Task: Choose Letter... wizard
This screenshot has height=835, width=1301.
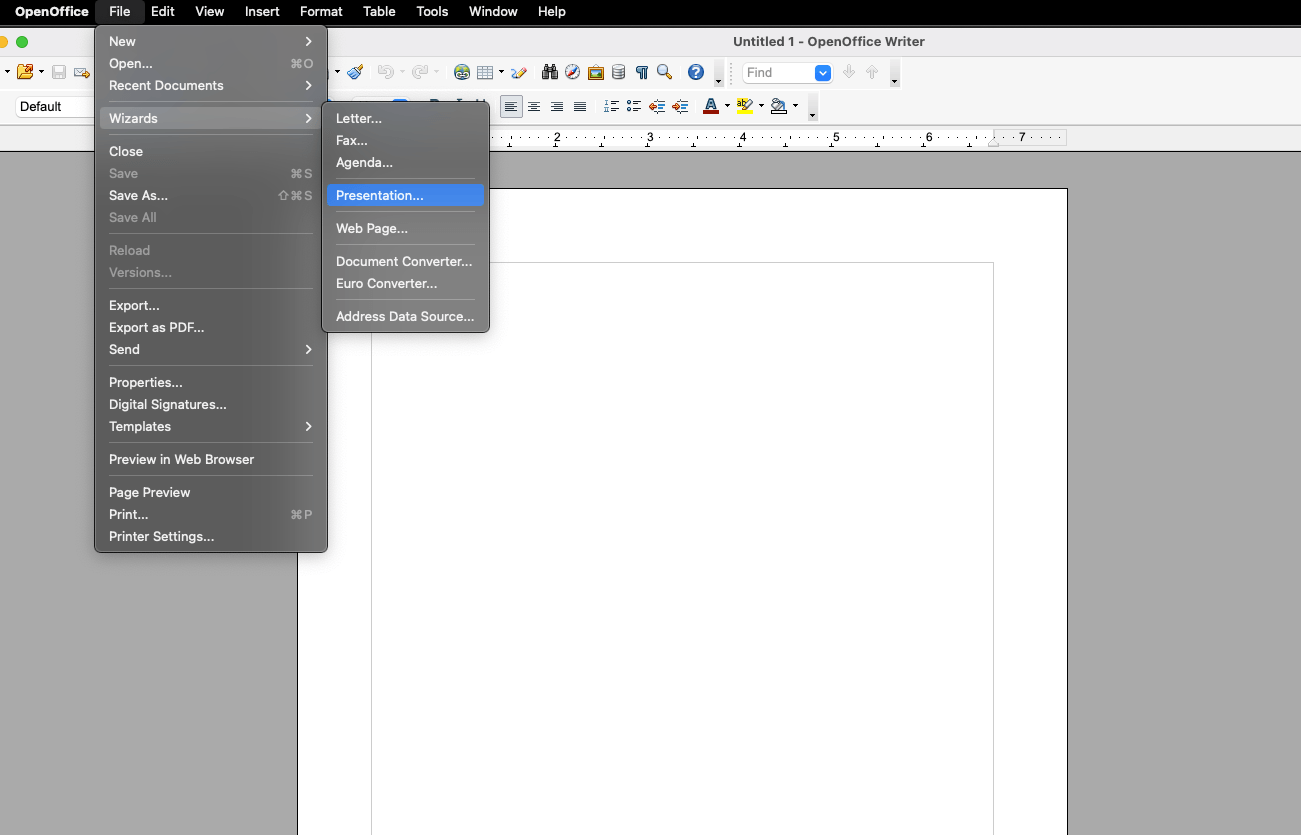Action: coord(405,118)
